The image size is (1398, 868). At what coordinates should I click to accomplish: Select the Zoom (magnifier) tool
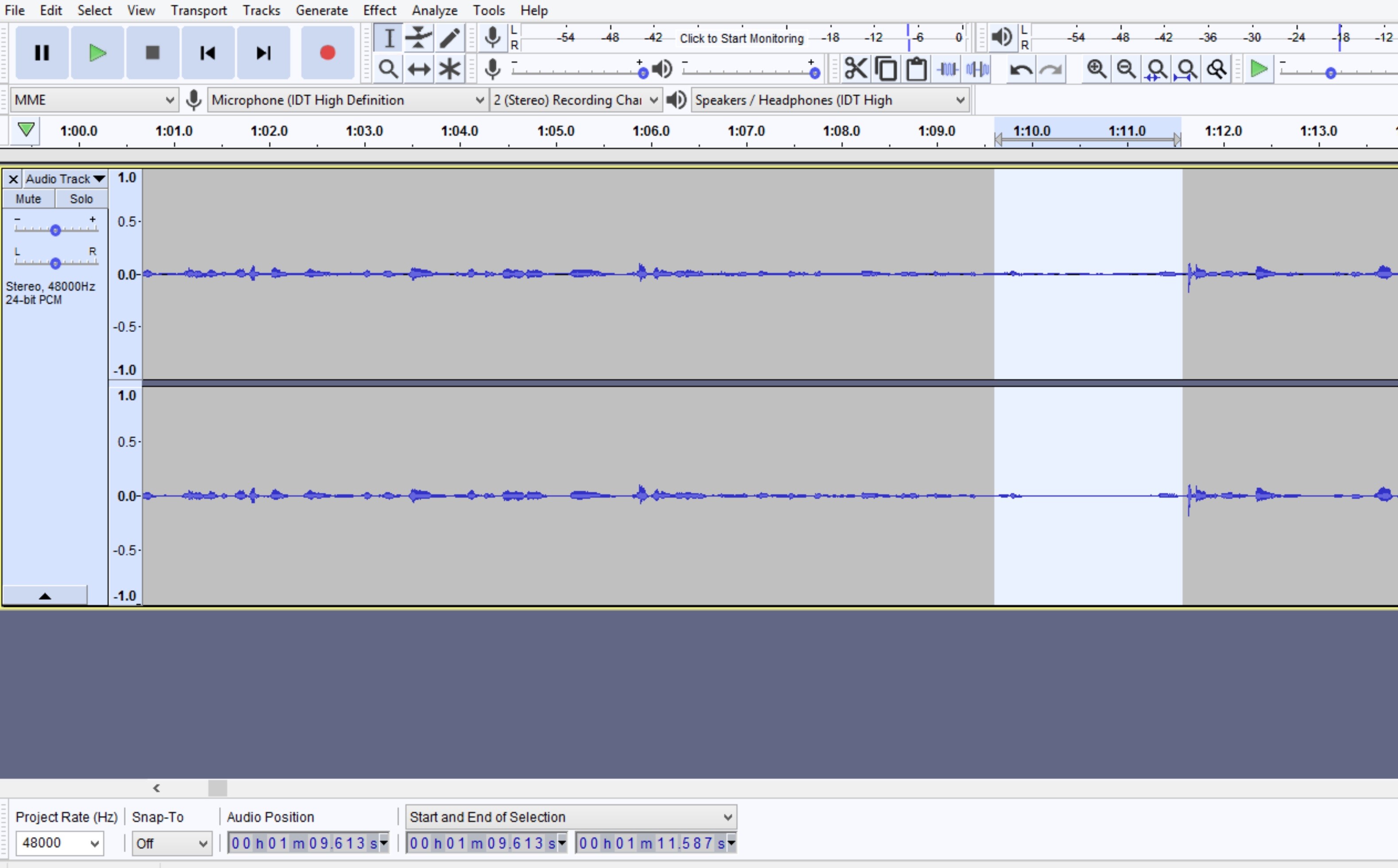(389, 69)
